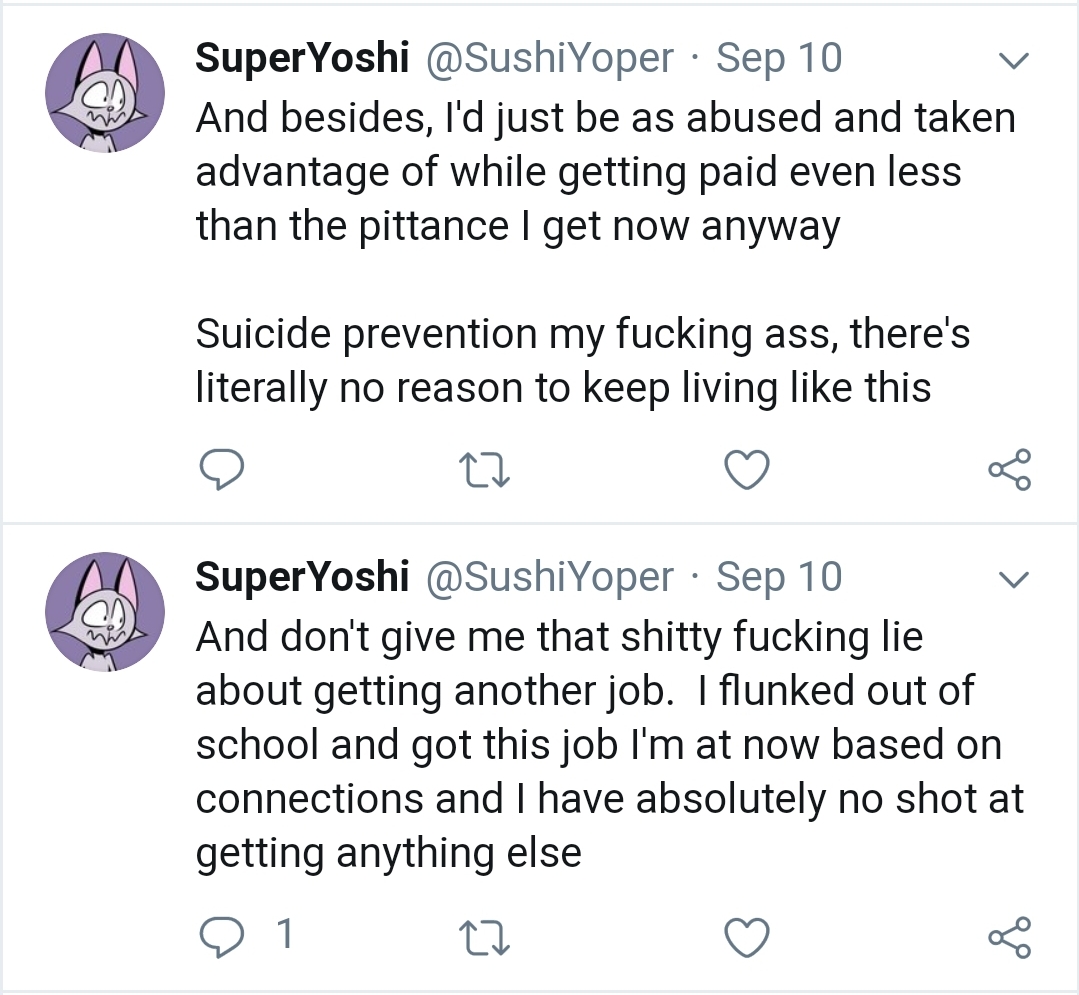Open replies on the second tweet
The image size is (1079, 995).
[224, 936]
